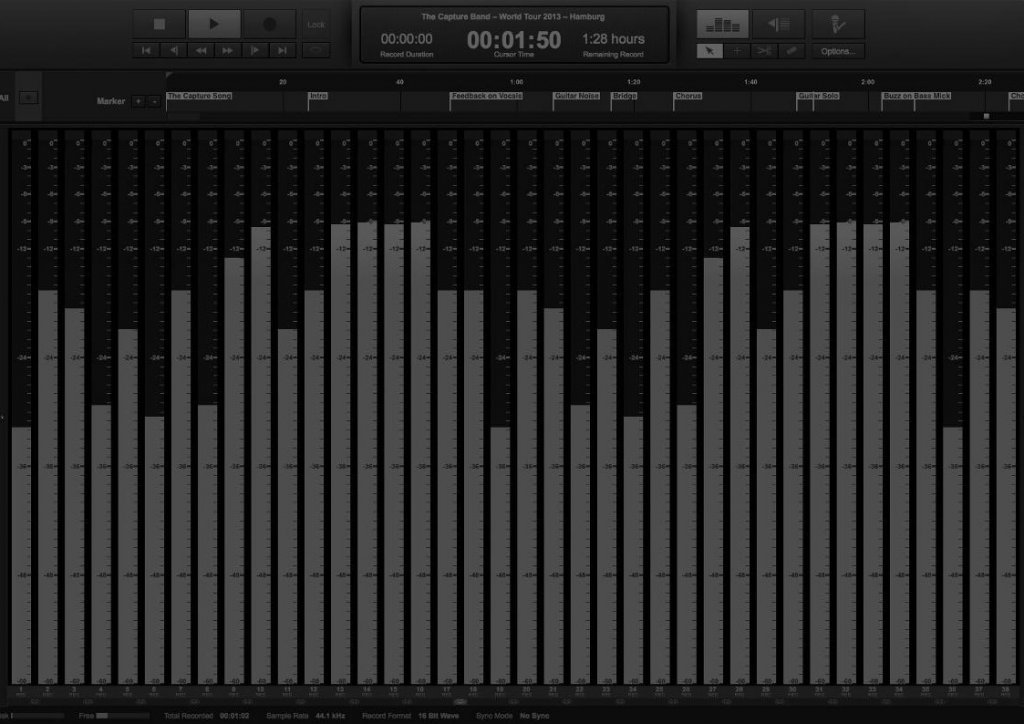
Task: Jump to The Capture Song marker
Action: pos(199,96)
